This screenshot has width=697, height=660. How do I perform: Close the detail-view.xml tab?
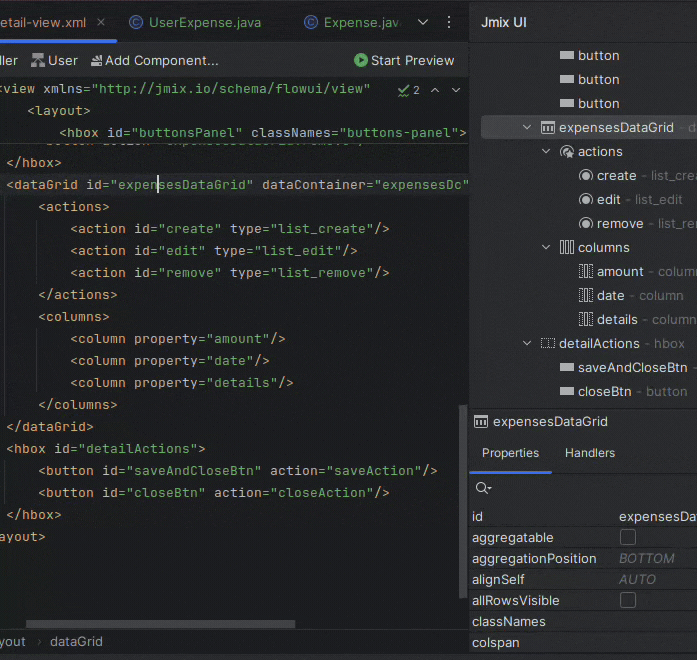(x=101, y=22)
